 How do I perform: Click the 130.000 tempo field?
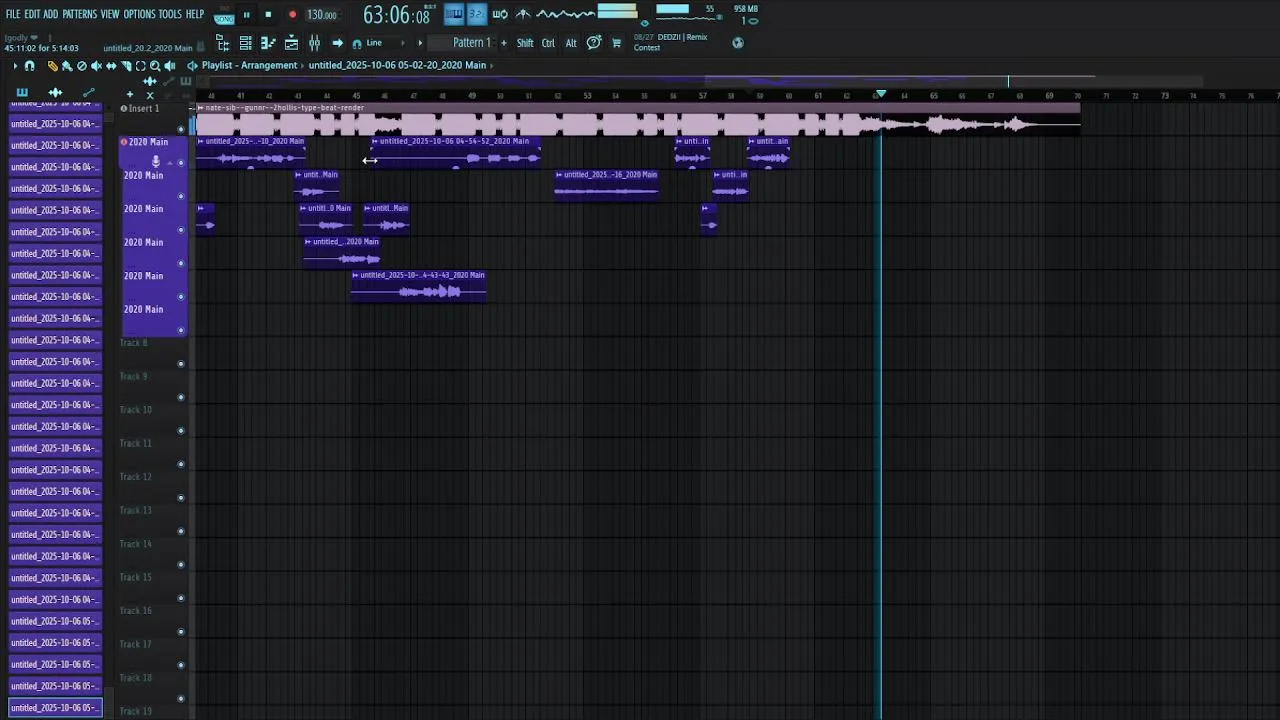coord(321,15)
